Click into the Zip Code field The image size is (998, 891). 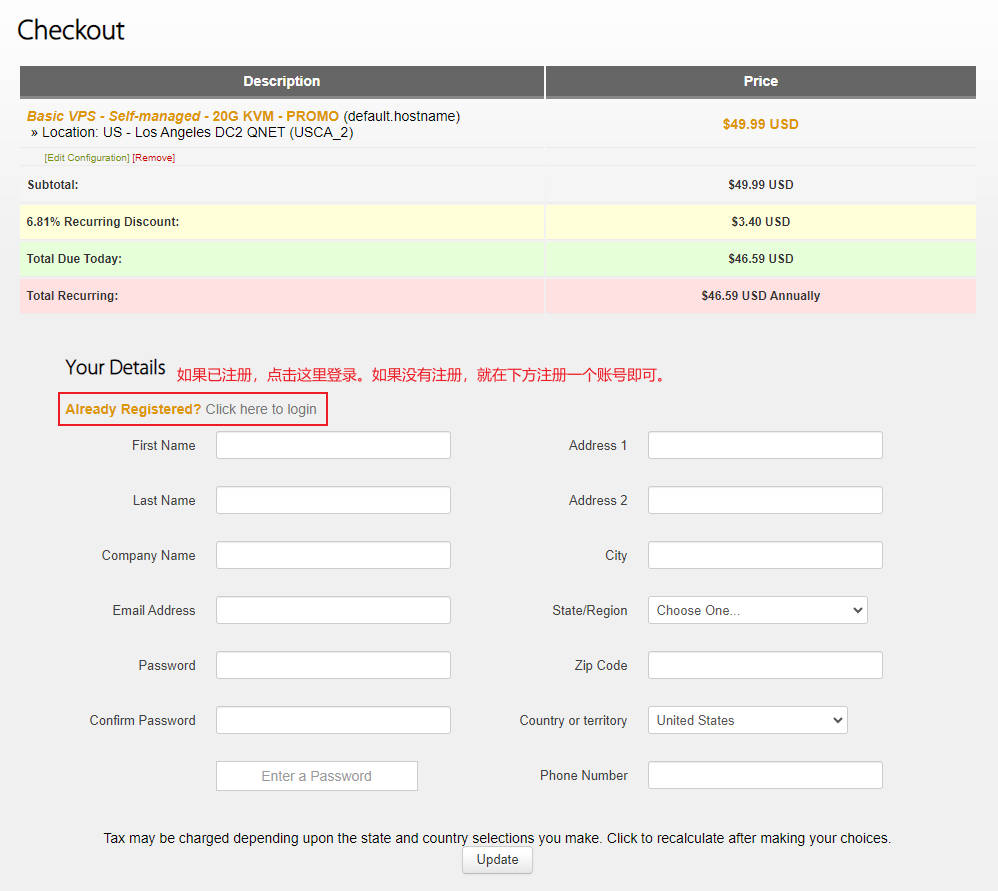(765, 665)
